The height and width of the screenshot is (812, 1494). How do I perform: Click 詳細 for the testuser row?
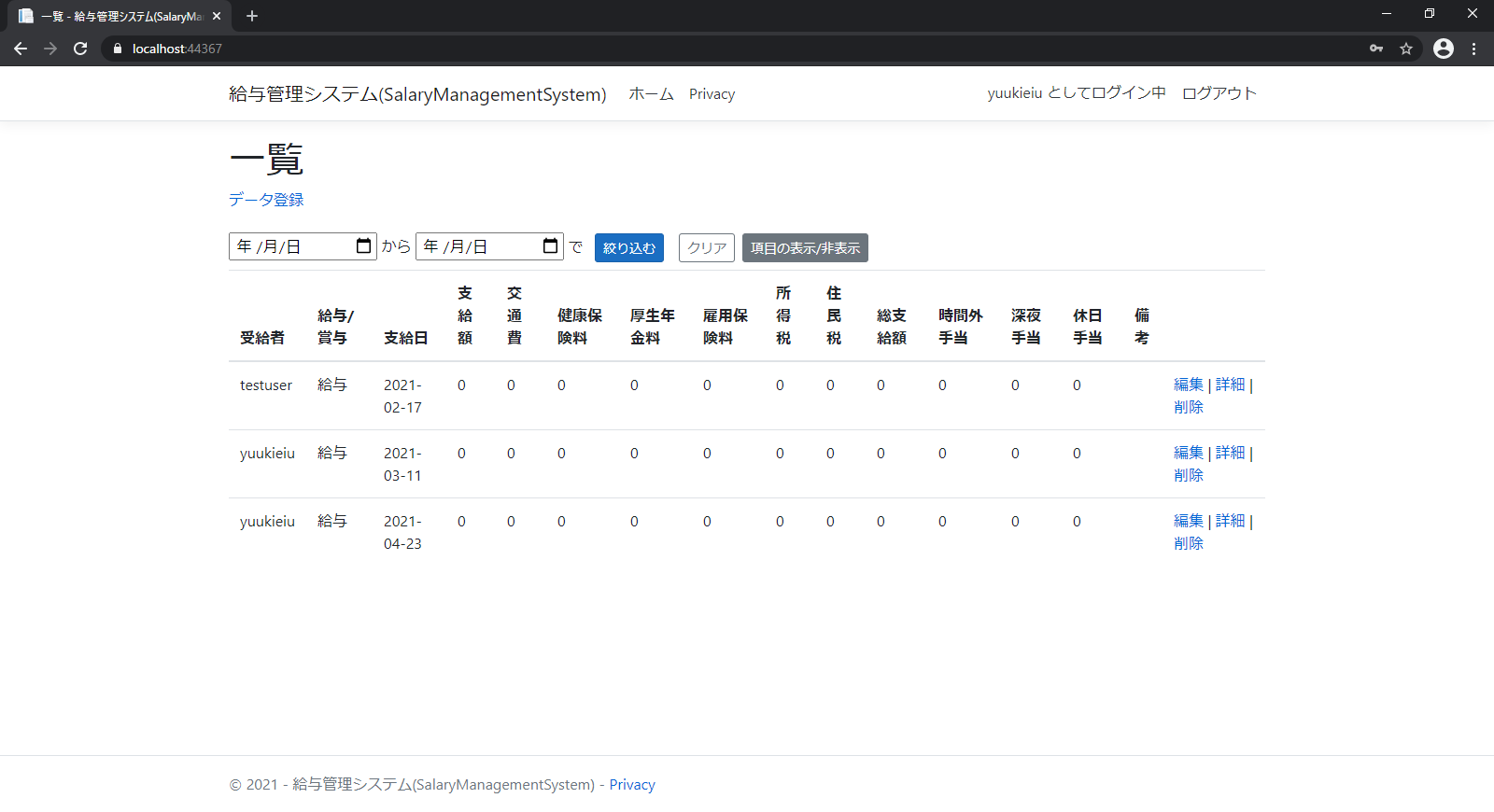pos(1231,385)
